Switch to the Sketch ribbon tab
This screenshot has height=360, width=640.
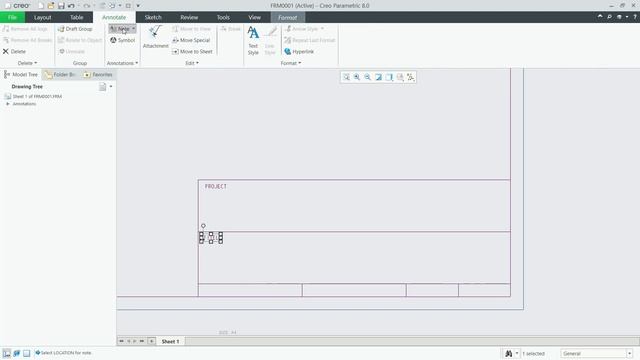[x=153, y=17]
